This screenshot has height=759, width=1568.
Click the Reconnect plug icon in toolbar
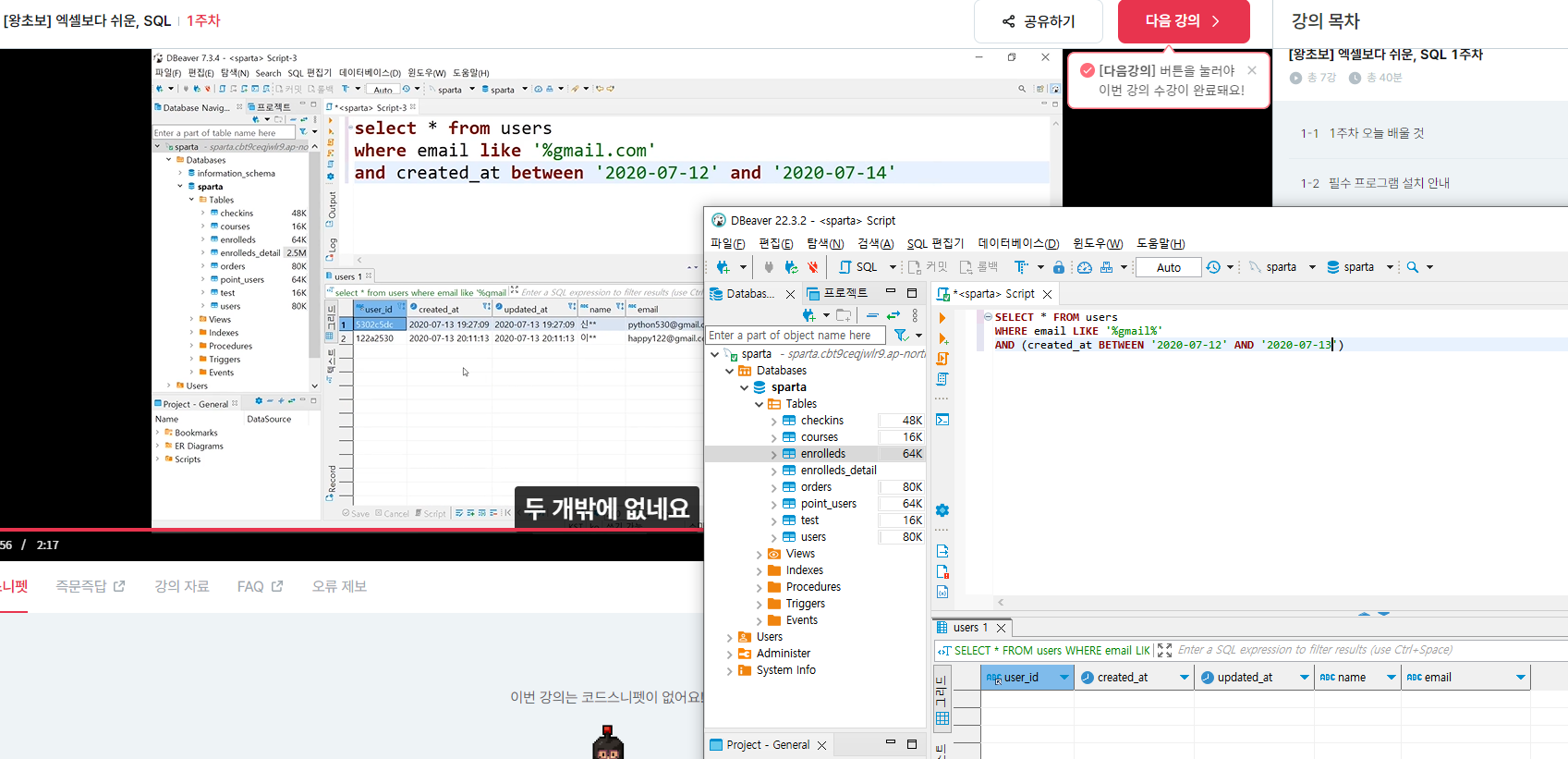[791, 267]
